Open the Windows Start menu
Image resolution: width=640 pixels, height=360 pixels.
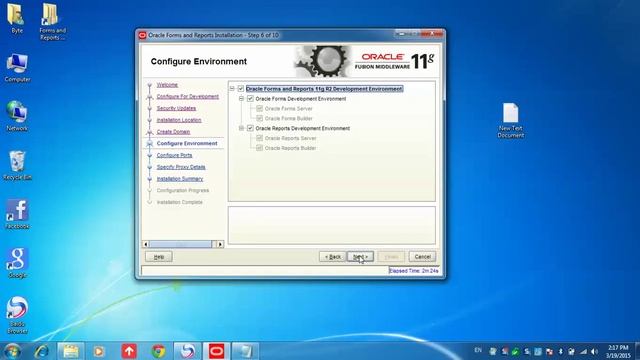click(12, 351)
